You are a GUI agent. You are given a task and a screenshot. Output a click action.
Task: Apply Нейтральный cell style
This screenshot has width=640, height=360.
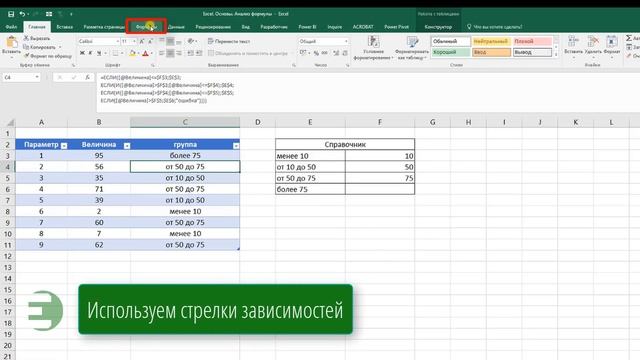(x=491, y=41)
